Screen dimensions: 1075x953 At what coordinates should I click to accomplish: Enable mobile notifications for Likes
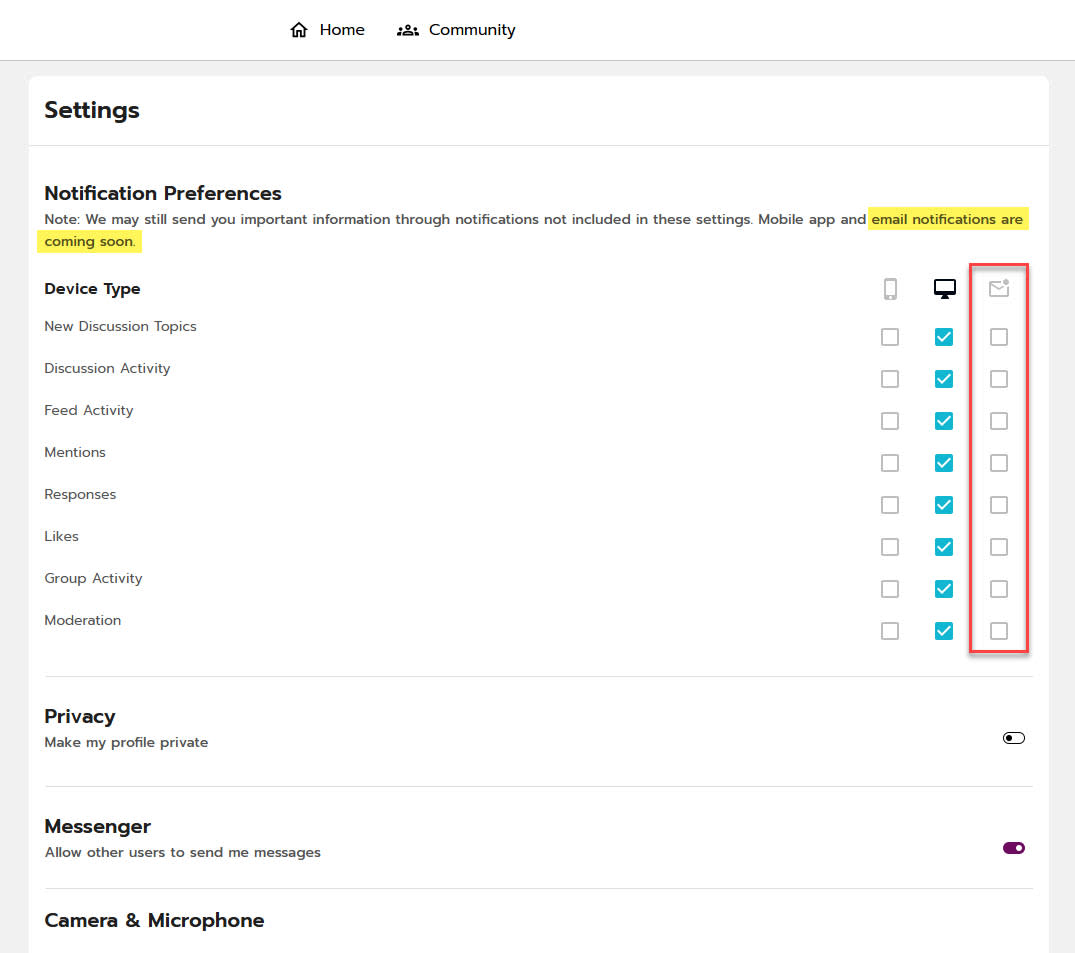pyautogui.click(x=890, y=546)
